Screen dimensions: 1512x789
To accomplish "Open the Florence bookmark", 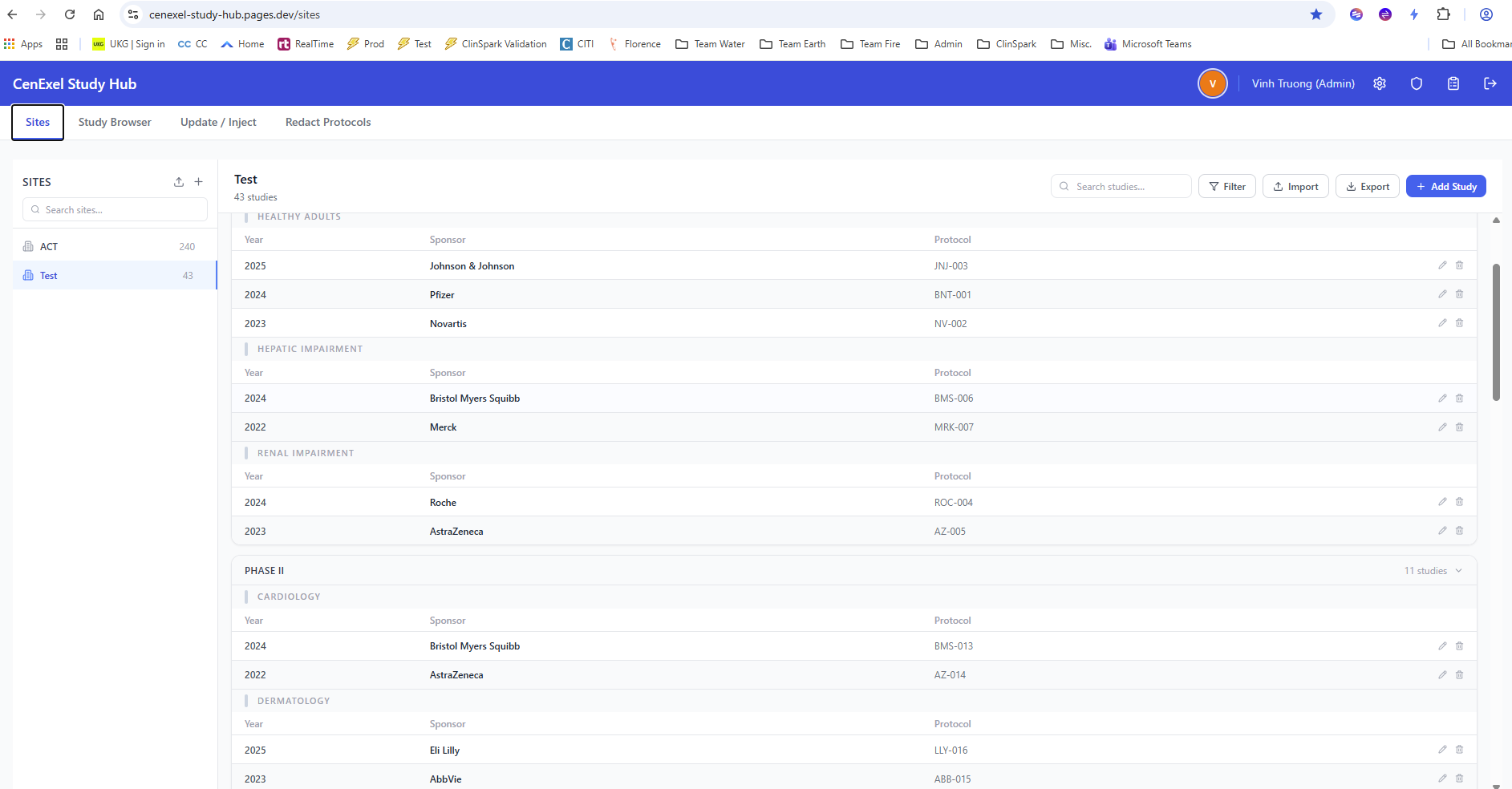I will (634, 44).
